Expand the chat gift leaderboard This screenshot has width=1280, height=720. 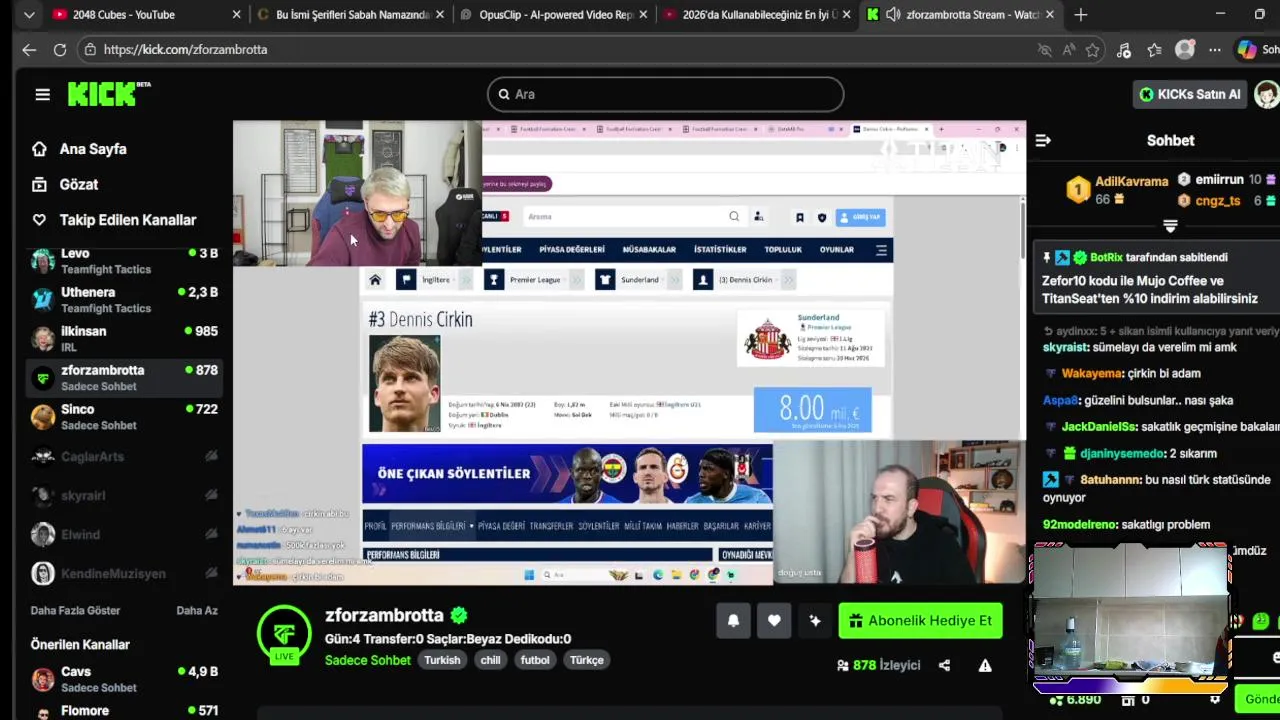[x=1170, y=226]
